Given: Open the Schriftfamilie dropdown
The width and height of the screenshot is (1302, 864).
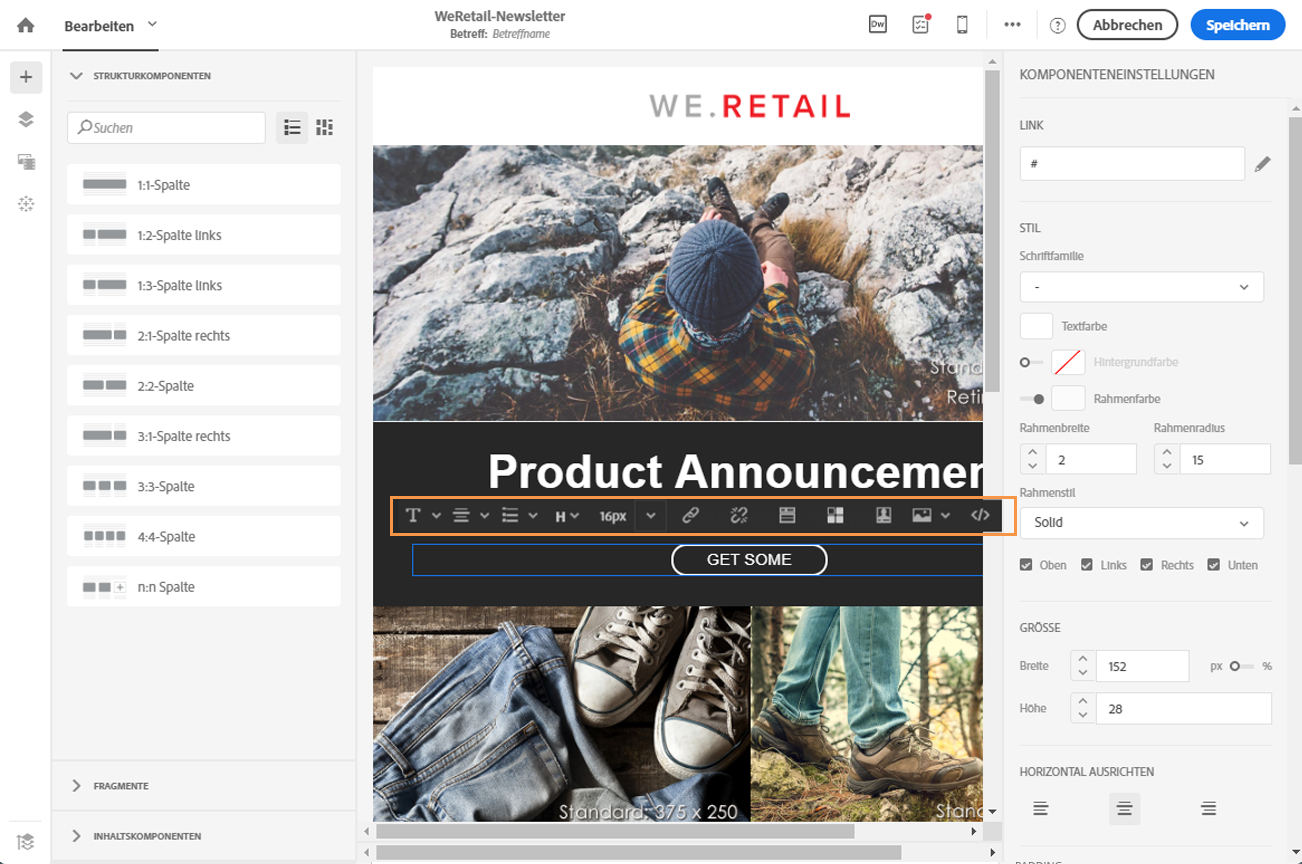Looking at the screenshot, I should [1142, 287].
